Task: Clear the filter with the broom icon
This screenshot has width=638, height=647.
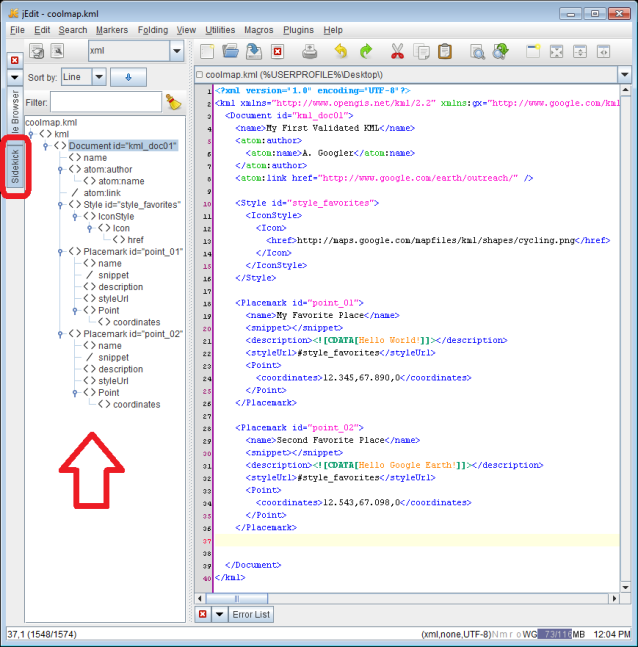Action: point(174,102)
